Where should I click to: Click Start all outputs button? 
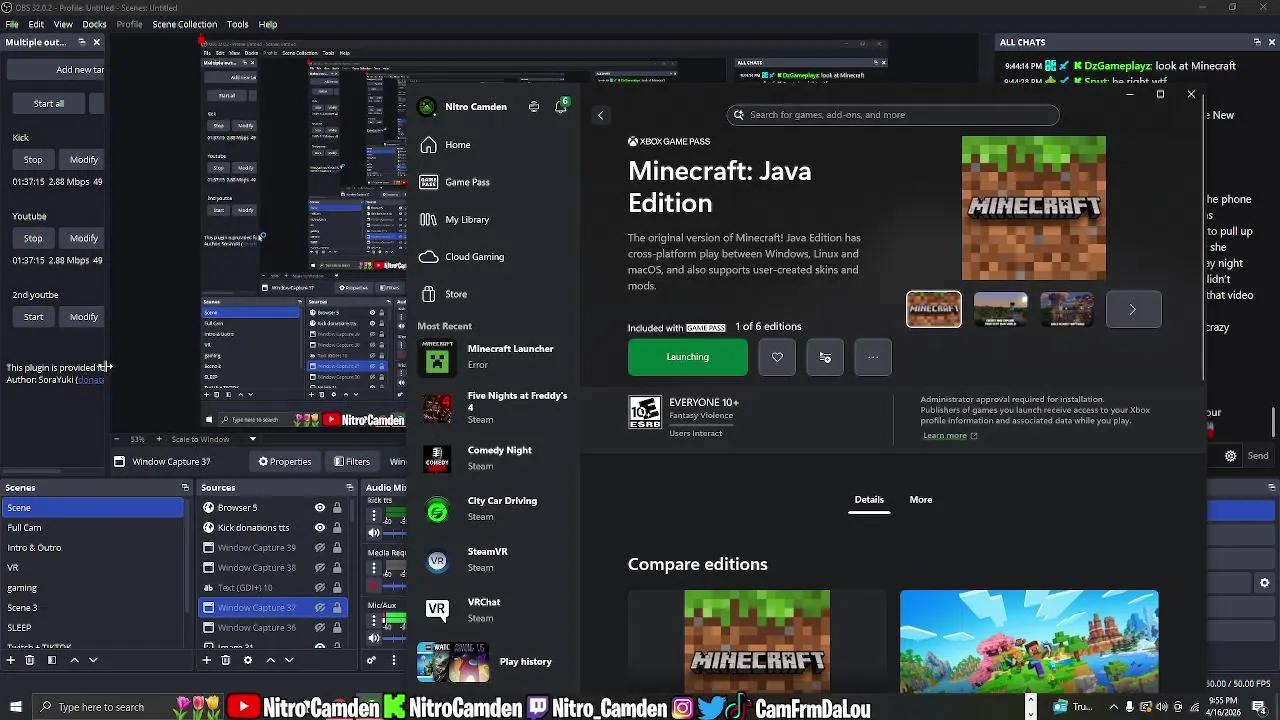tap(48, 104)
